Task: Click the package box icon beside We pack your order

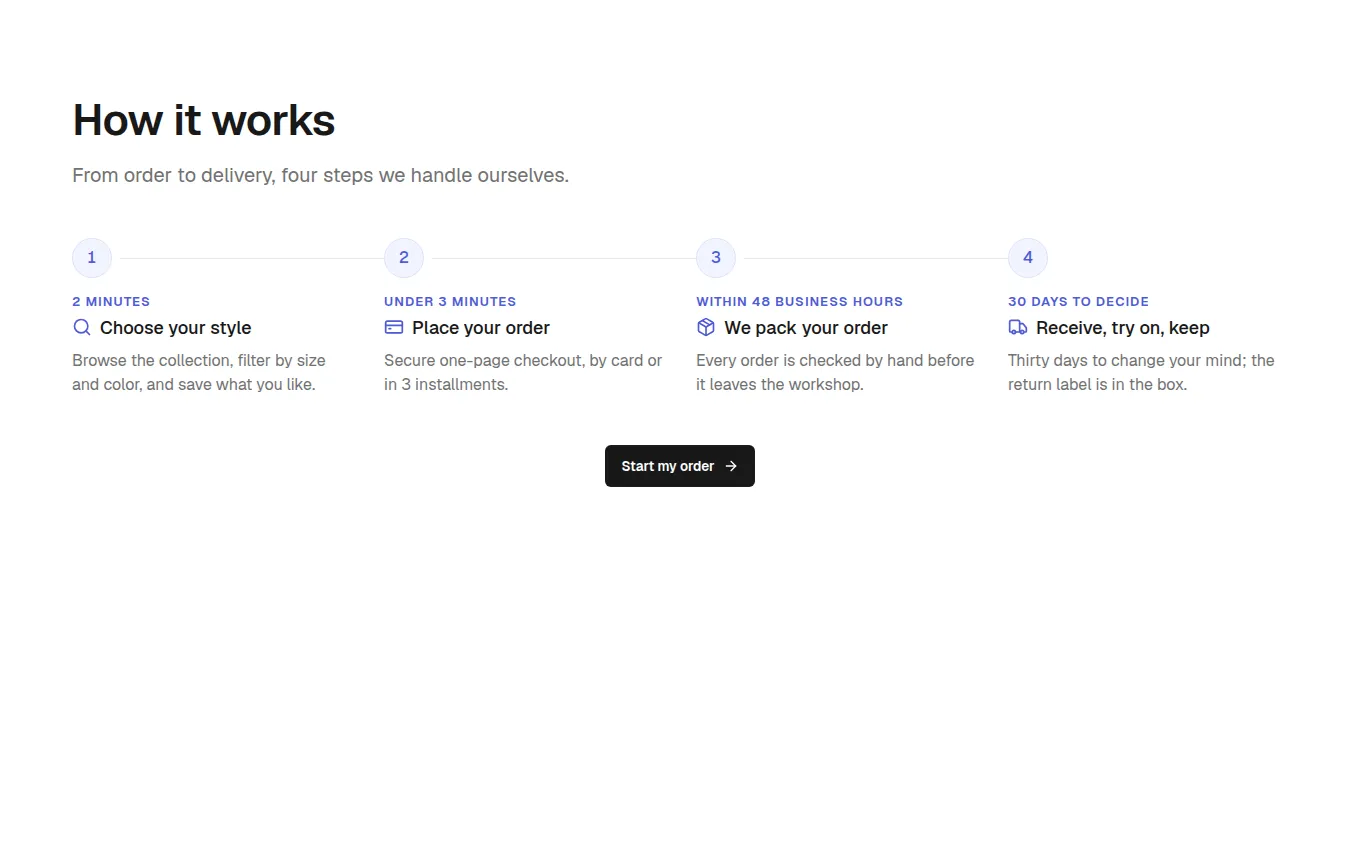Action: click(x=706, y=327)
